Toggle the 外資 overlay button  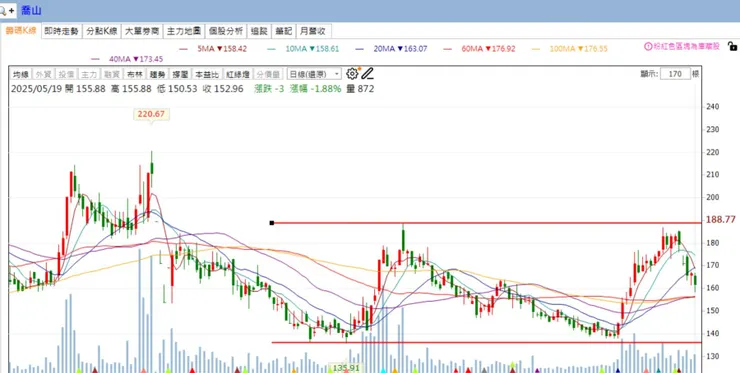pyautogui.click(x=43, y=74)
